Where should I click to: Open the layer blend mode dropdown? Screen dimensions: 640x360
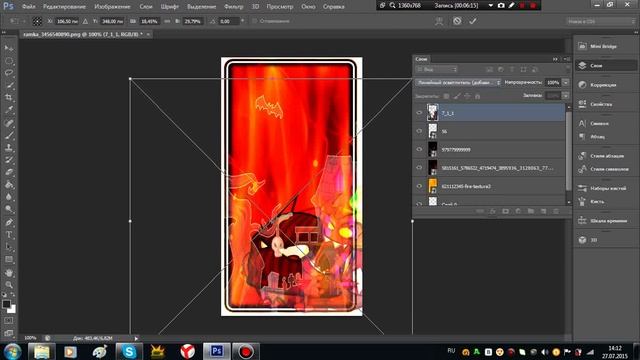coord(458,82)
